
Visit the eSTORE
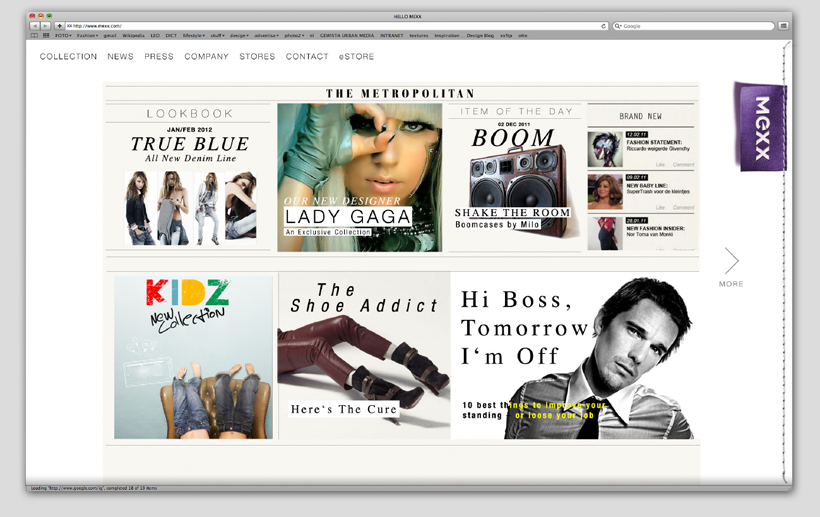coord(356,56)
